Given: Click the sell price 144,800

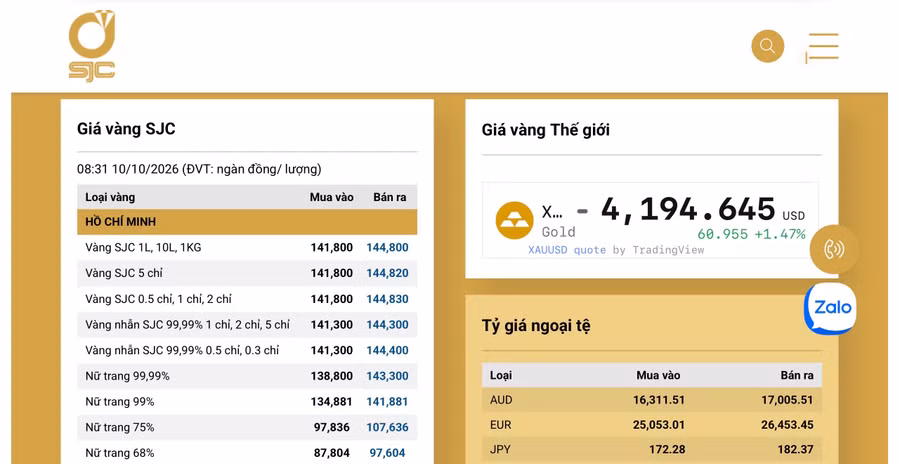Looking at the screenshot, I should [x=387, y=248].
